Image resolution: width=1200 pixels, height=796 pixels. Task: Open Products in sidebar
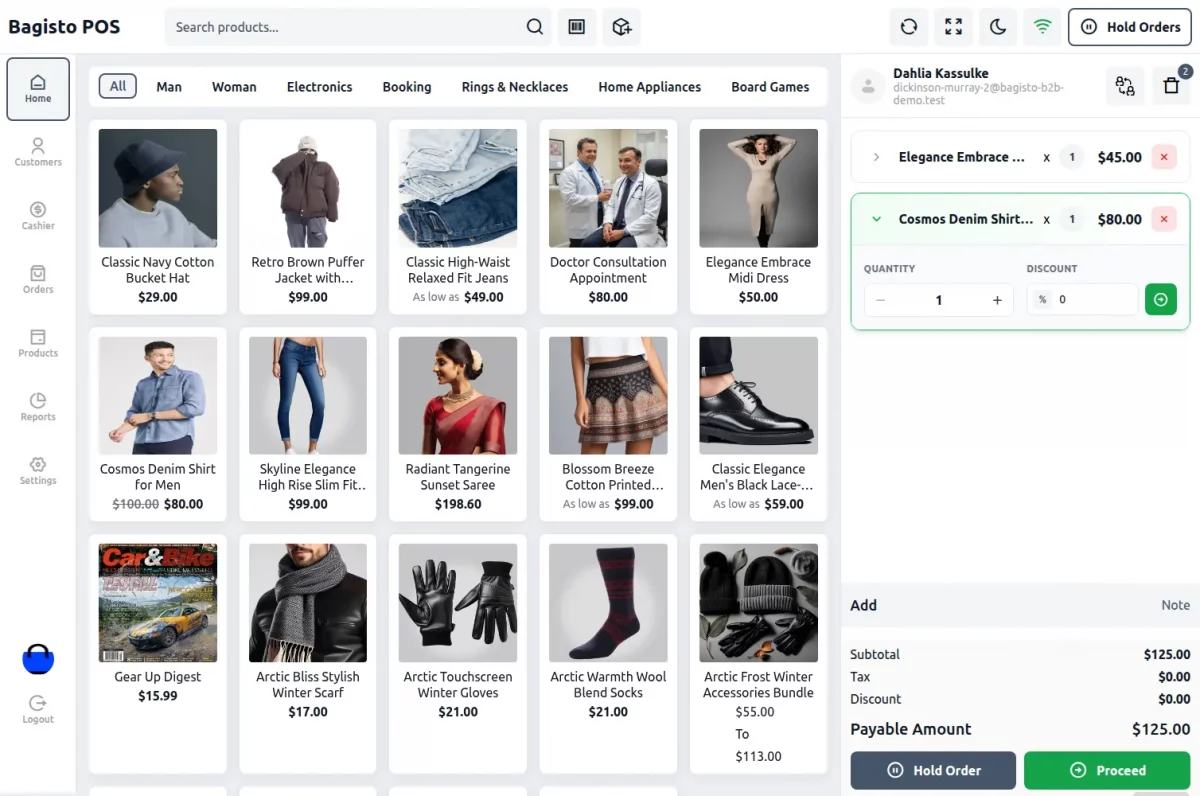coord(38,344)
